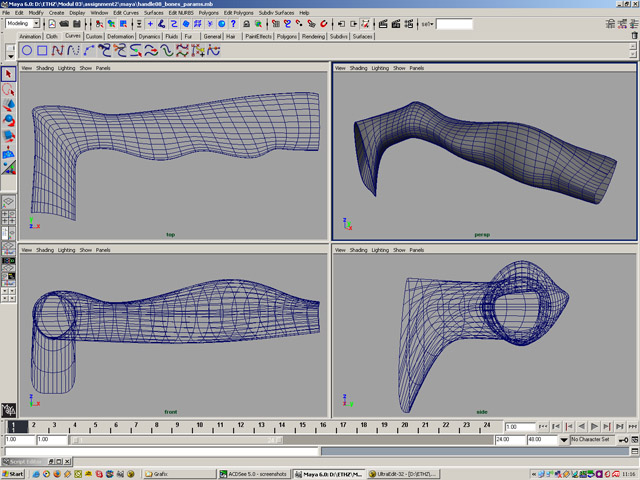Activate the Lasso select tool
Image resolution: width=640 pixels, height=480 pixels.
[x=9, y=89]
